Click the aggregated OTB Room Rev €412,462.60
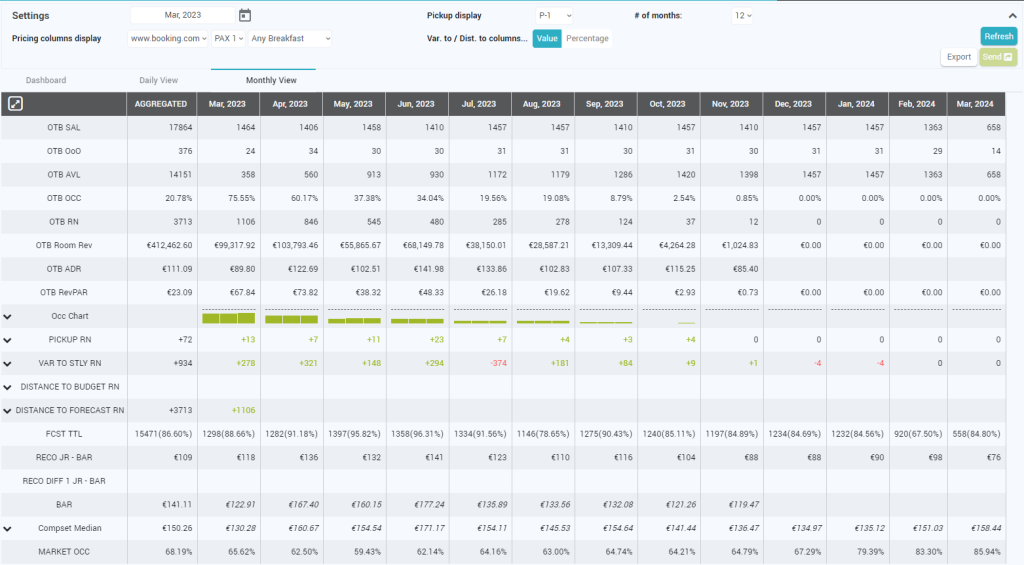The height and width of the screenshot is (565, 1024). 170,245
